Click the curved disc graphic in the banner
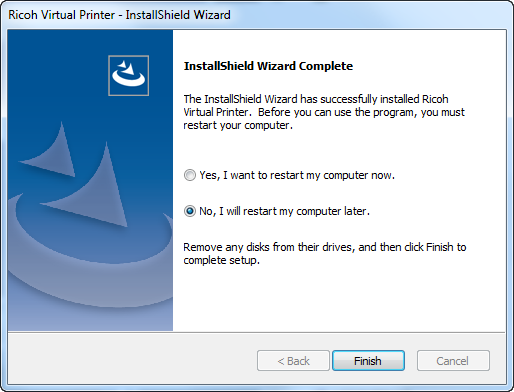Image resolution: width=514 pixels, height=392 pixels. (90, 253)
